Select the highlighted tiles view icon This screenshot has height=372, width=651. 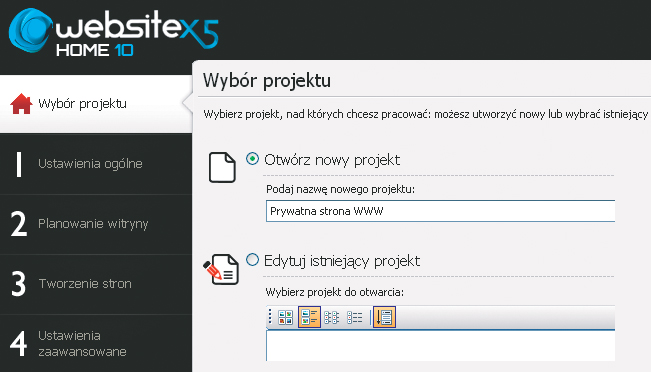tap(309, 317)
